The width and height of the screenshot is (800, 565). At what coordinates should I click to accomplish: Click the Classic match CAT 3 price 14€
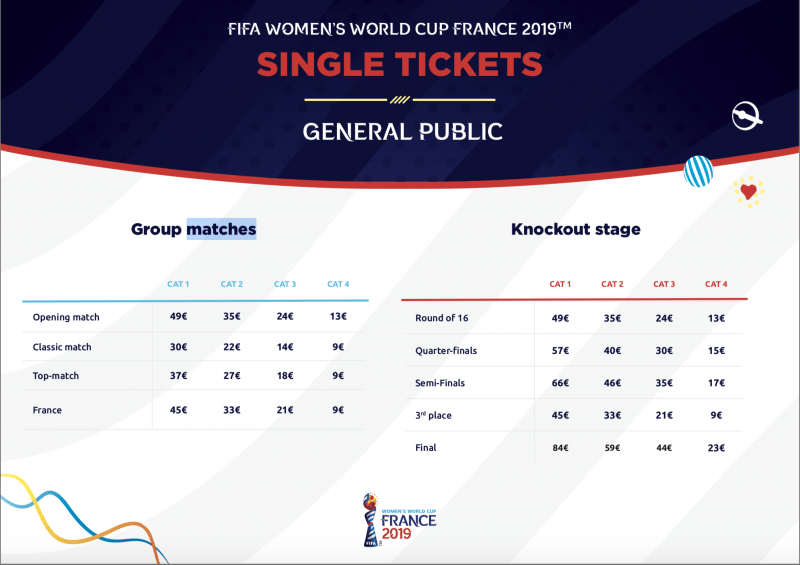[285, 347]
